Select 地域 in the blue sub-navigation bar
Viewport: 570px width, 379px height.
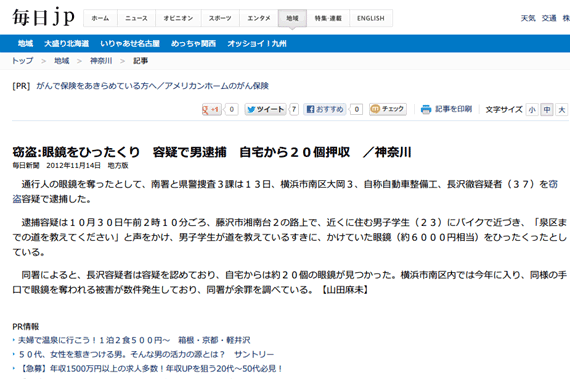click(25, 44)
